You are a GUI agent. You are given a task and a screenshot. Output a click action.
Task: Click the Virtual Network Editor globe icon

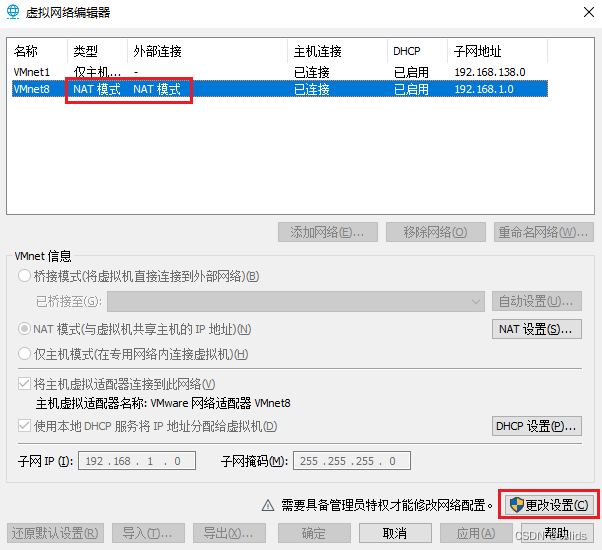(x=13, y=12)
